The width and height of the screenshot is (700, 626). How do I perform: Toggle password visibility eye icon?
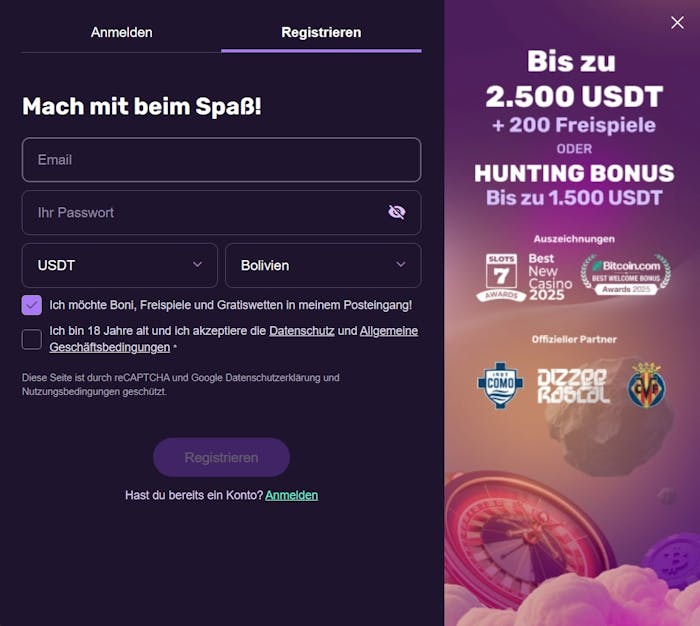[396, 212]
